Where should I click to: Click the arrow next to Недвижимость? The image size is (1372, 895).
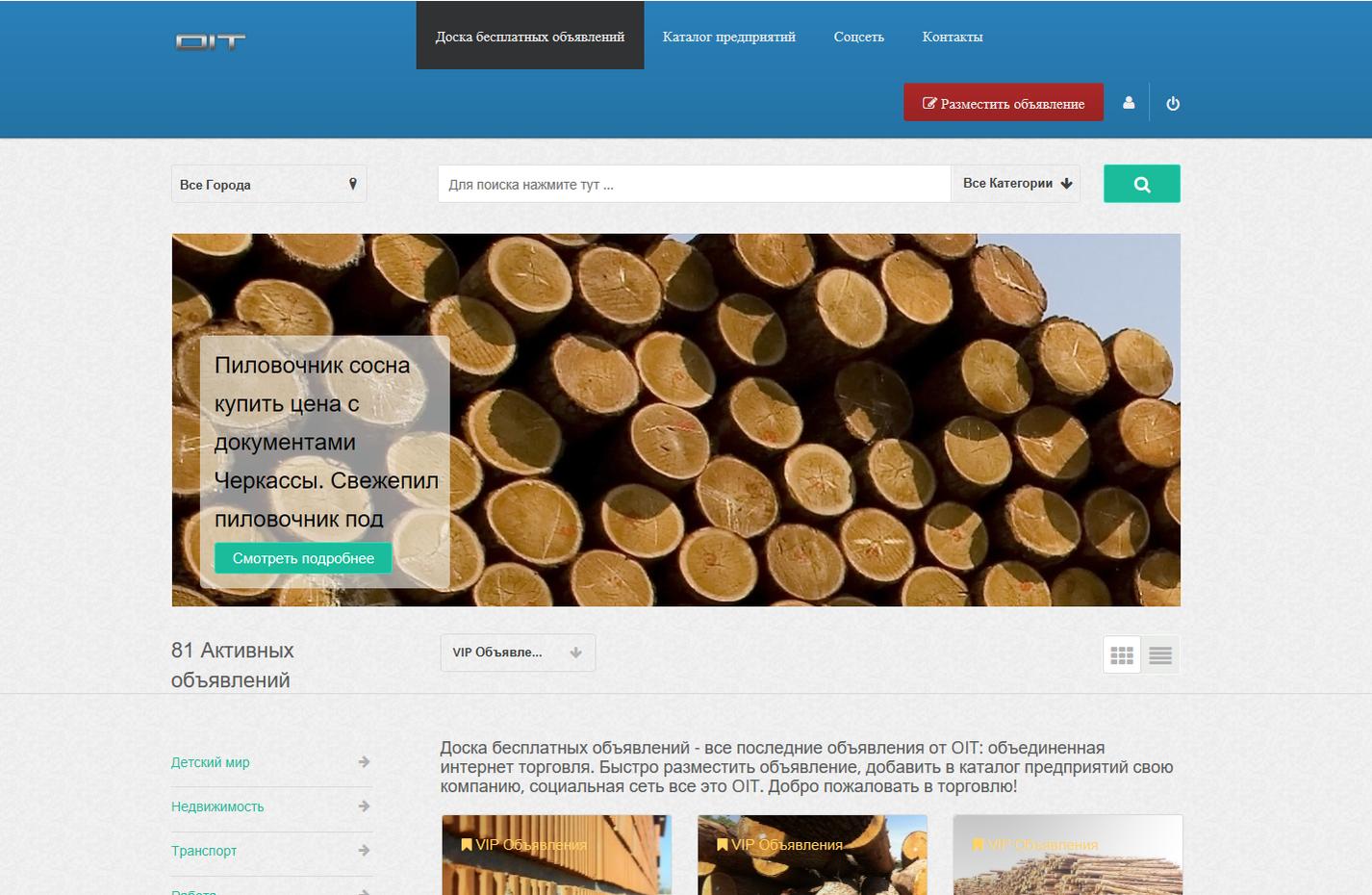tap(364, 806)
